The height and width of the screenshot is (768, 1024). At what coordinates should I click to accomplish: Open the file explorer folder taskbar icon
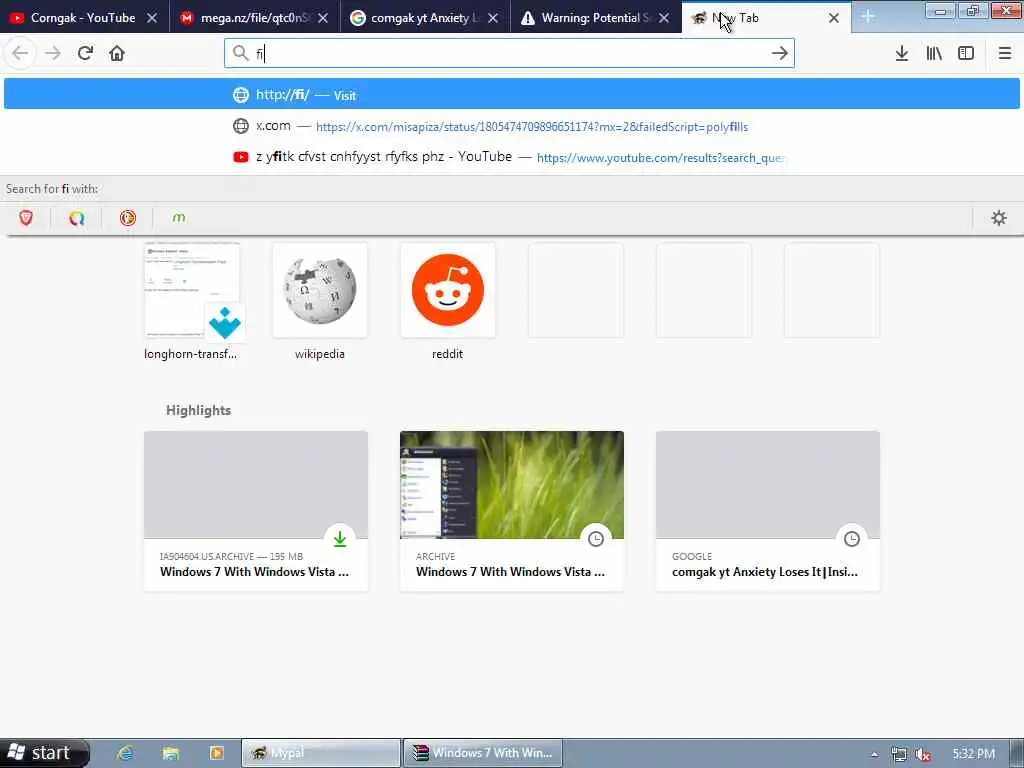click(170, 753)
